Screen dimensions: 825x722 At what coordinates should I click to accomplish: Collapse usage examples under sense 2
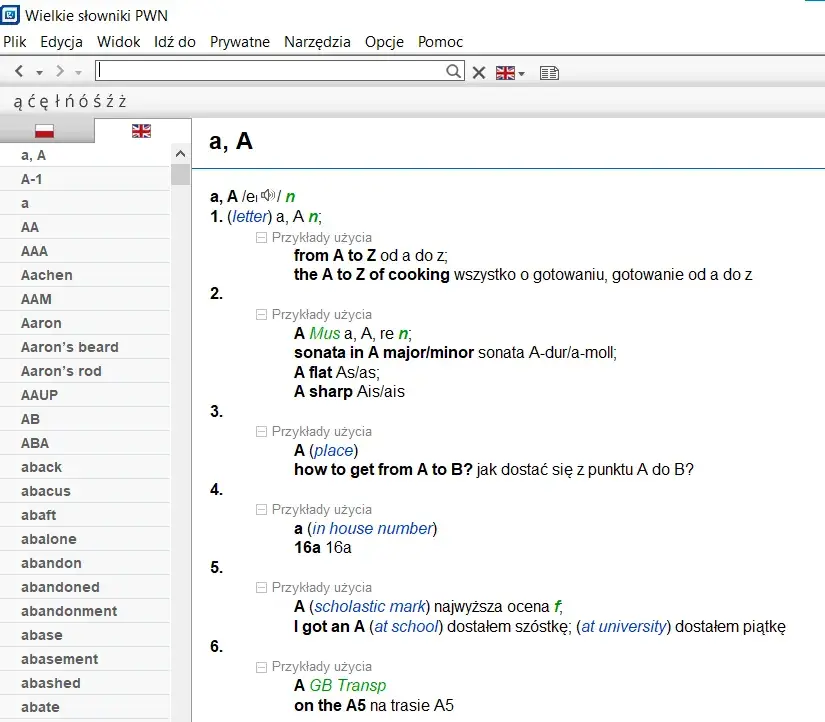pos(261,315)
